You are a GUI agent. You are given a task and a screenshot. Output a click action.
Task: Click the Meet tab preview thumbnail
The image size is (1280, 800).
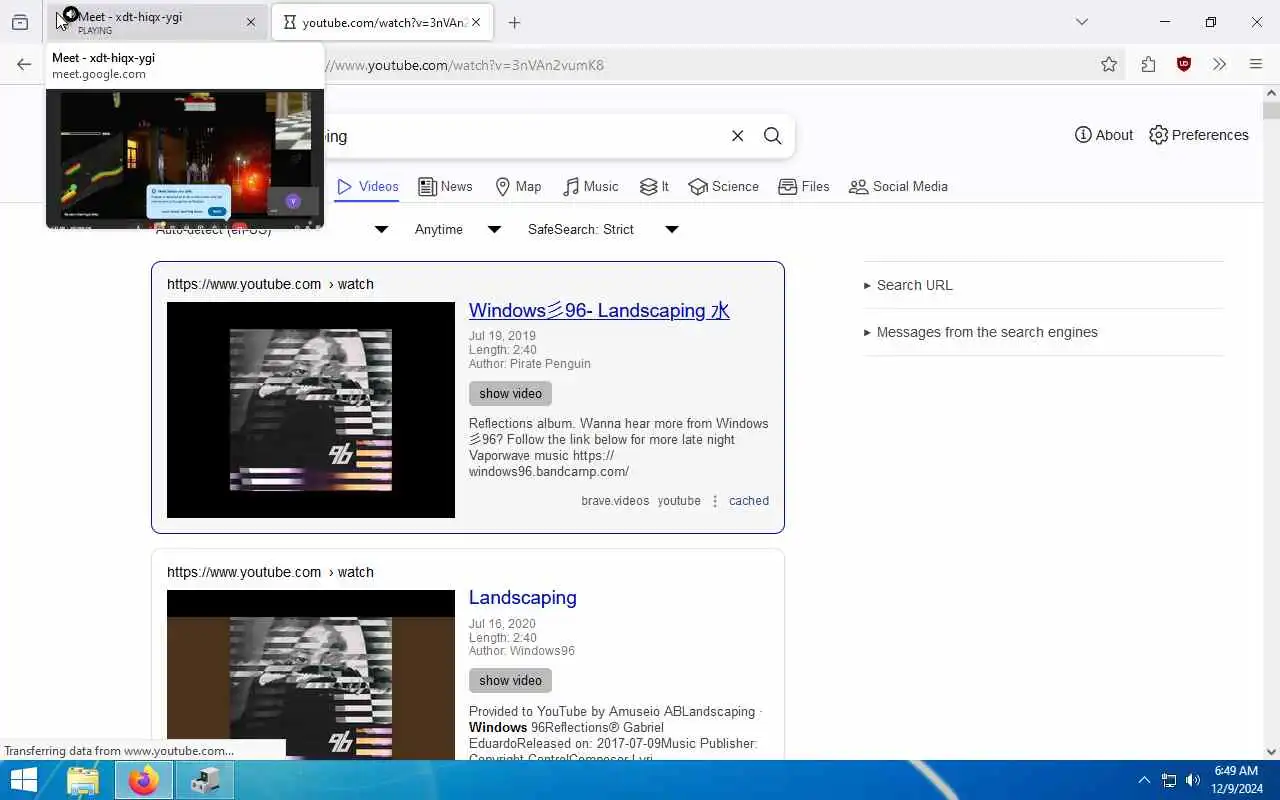(185, 159)
